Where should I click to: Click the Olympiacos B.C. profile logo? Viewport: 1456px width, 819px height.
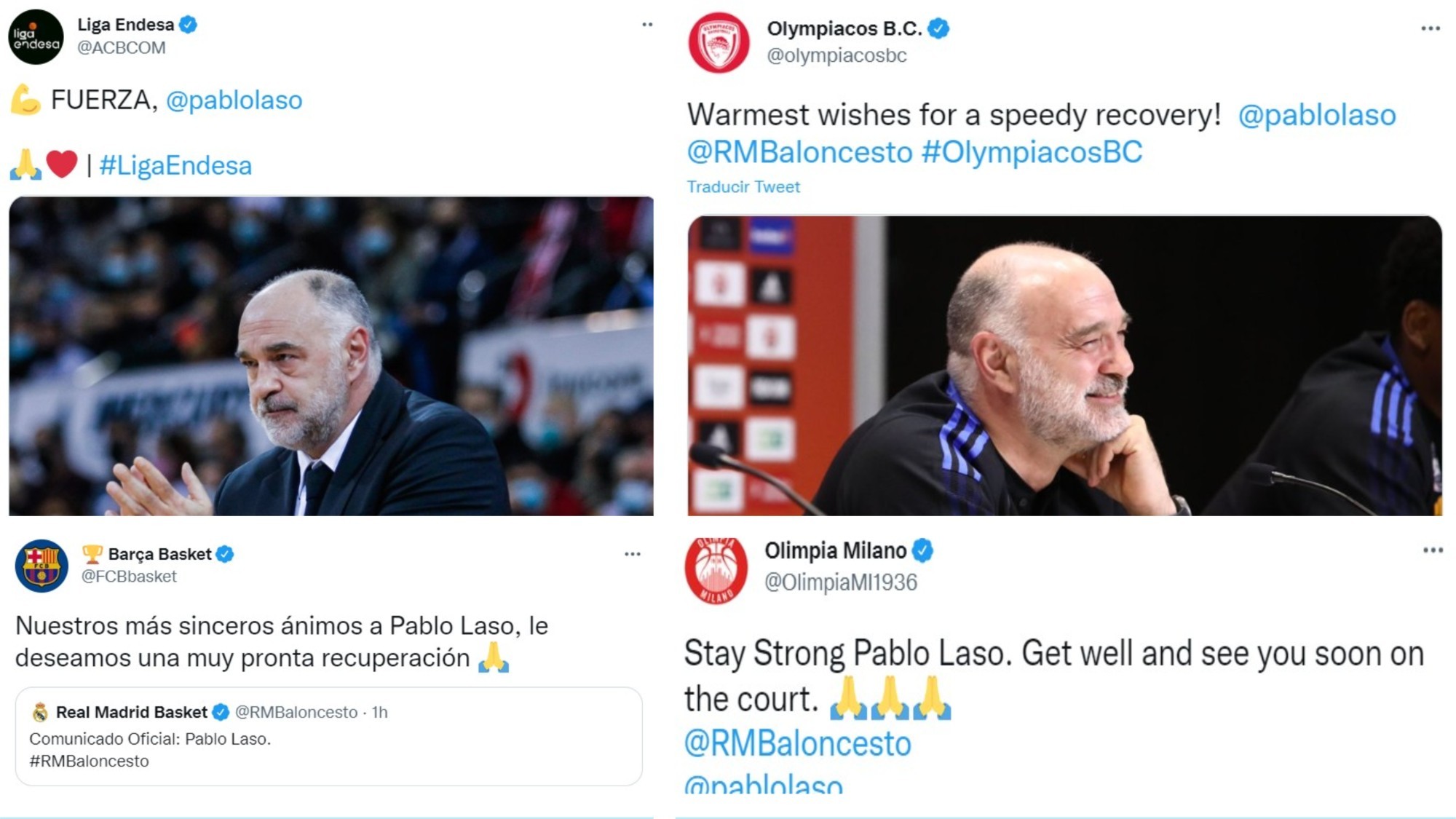click(x=719, y=42)
